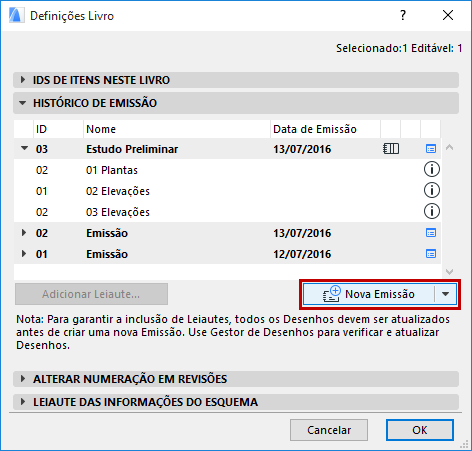
Task: Show info for 01 Plantas layout
Action: pos(431,169)
